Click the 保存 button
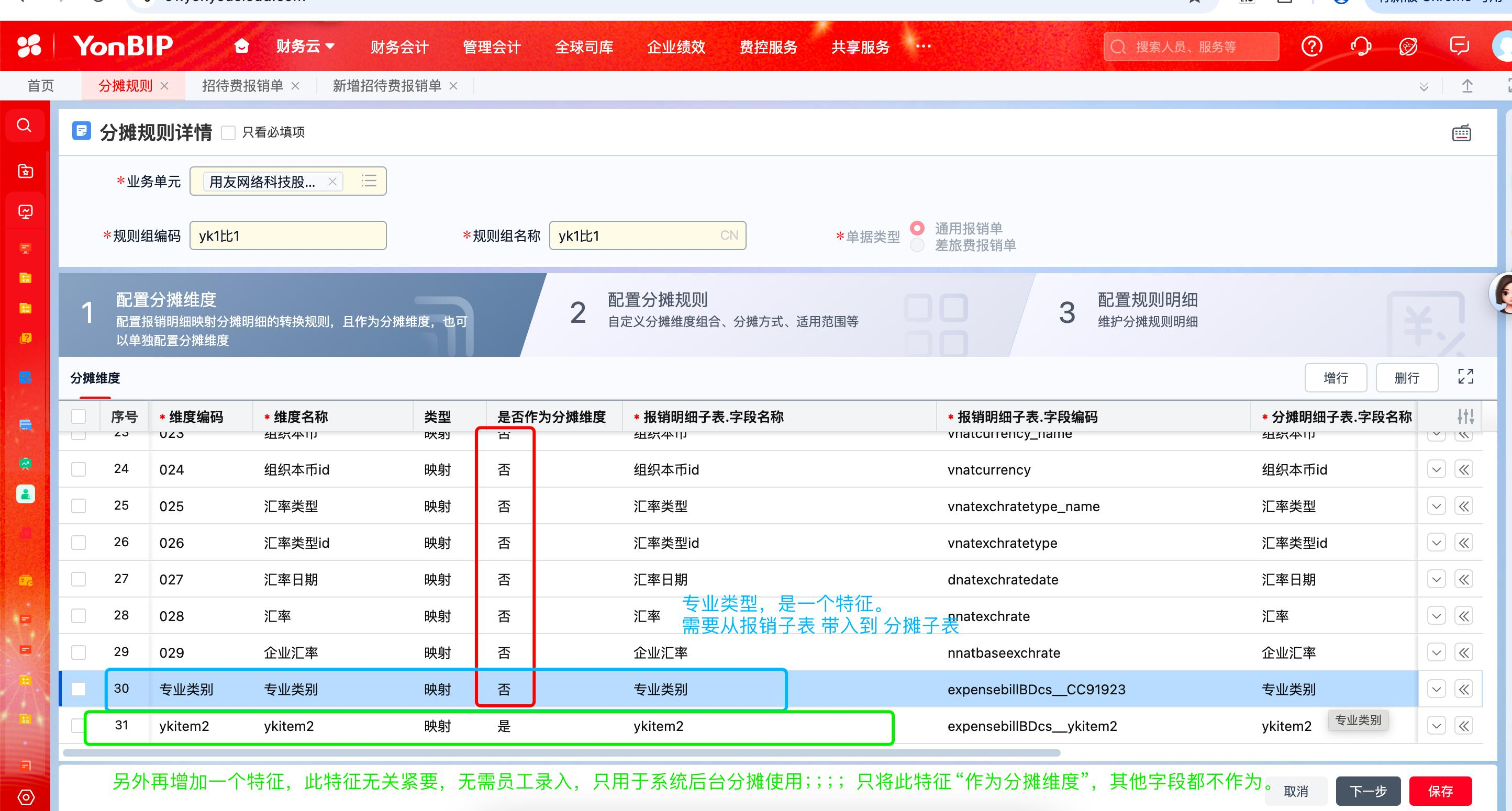 pos(1441,791)
